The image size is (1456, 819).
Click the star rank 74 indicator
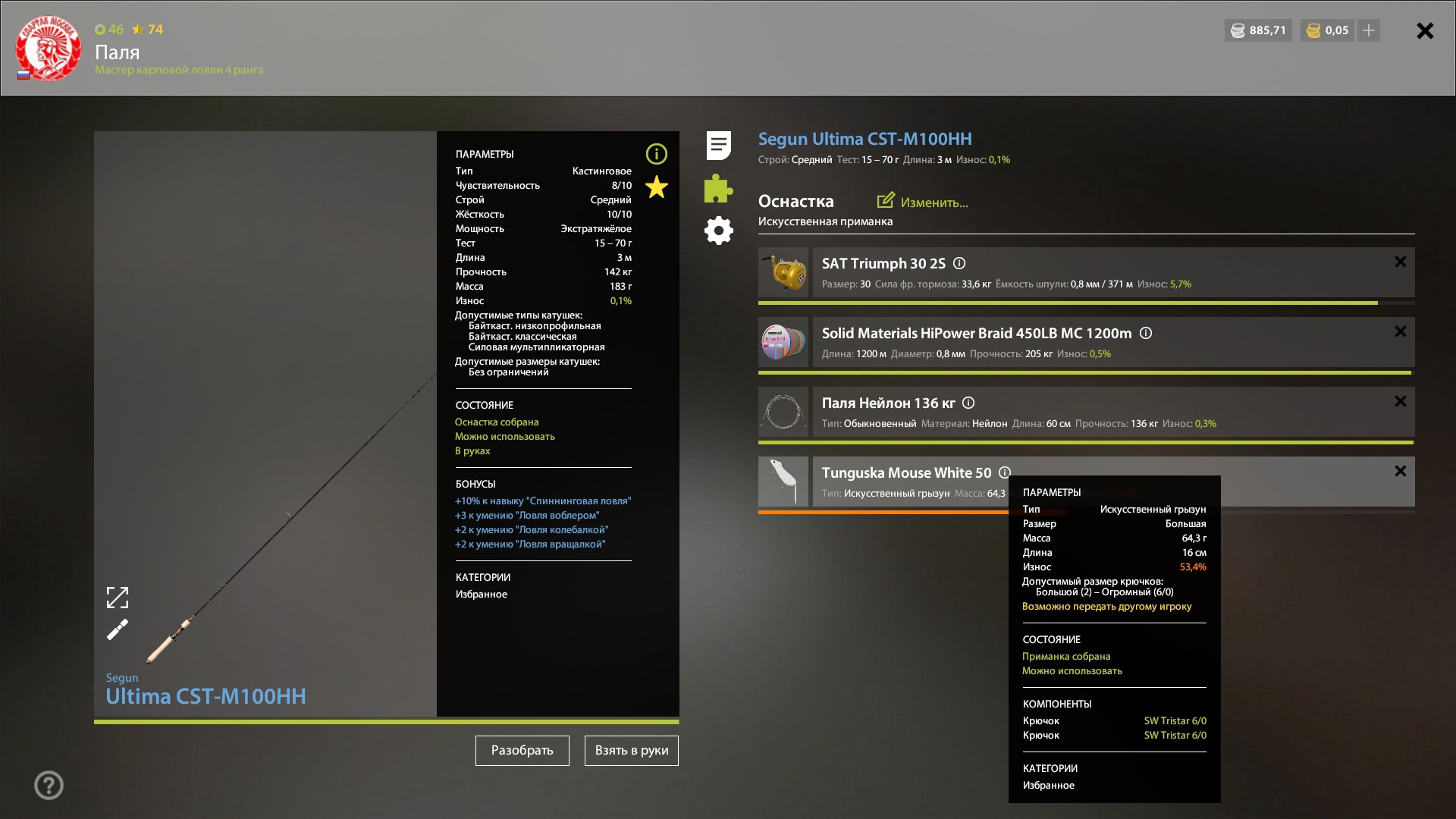tap(148, 30)
